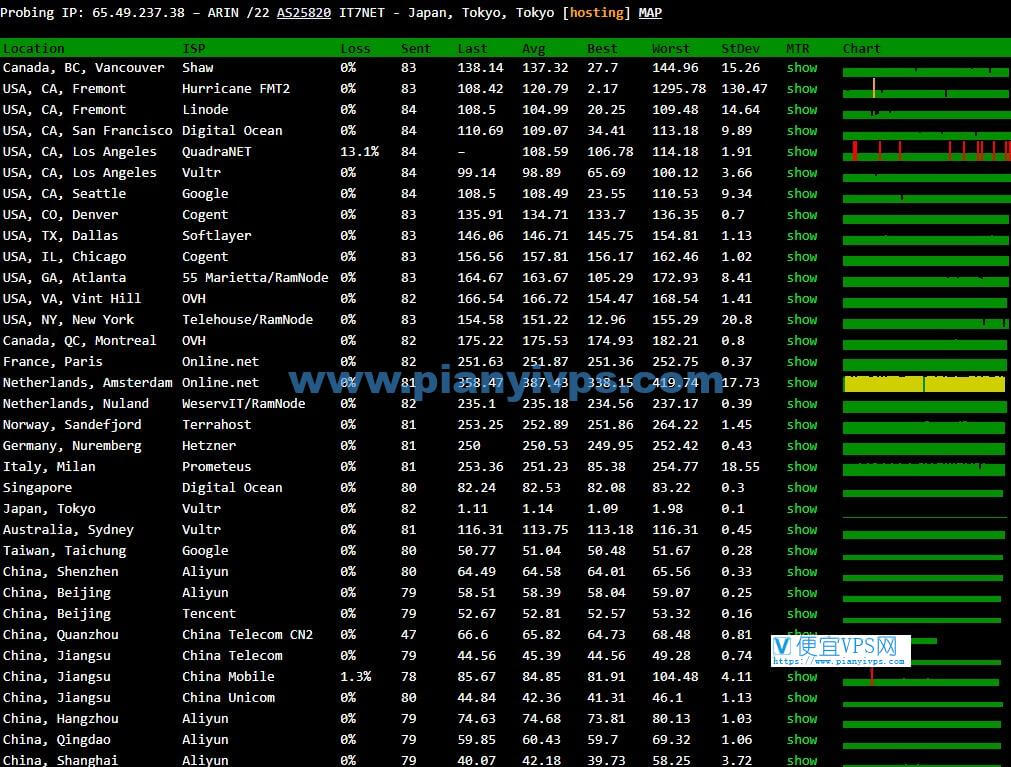Select the Netherlands, Nuland location cell
Image resolution: width=1011 pixels, height=767 pixels.
click(x=75, y=404)
